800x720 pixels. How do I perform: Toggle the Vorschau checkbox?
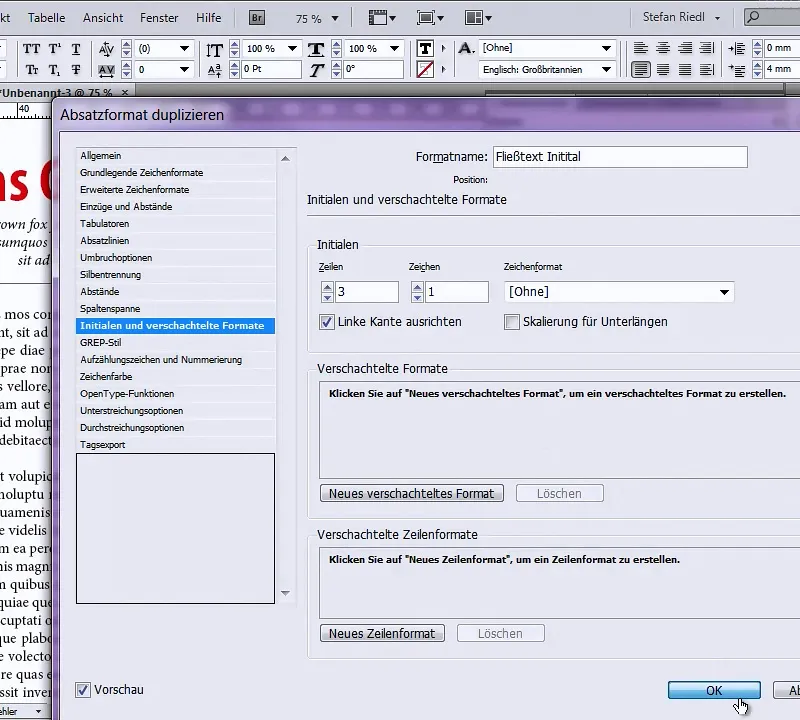[83, 690]
